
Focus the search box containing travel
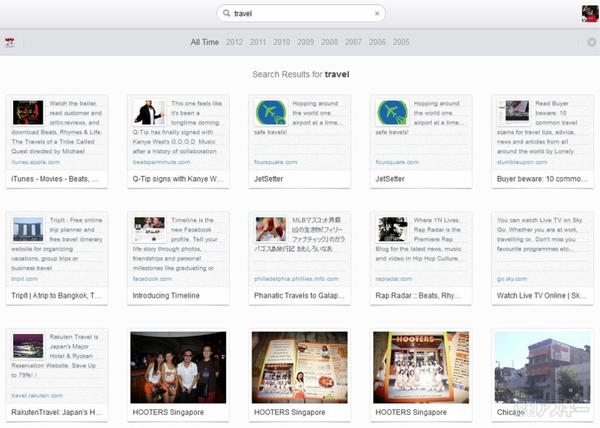coord(301,13)
